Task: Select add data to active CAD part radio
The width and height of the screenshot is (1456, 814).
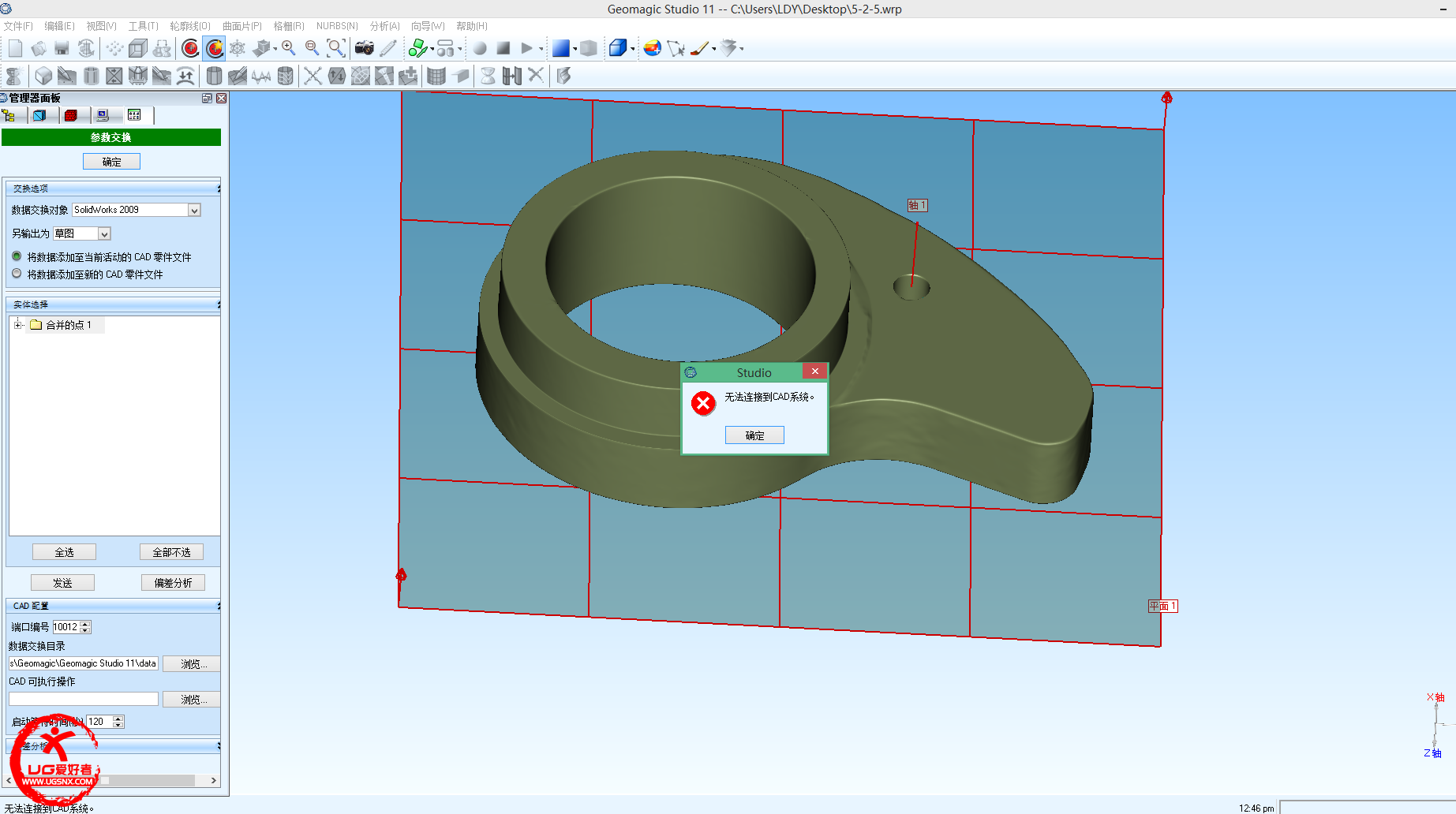Action: [x=17, y=256]
